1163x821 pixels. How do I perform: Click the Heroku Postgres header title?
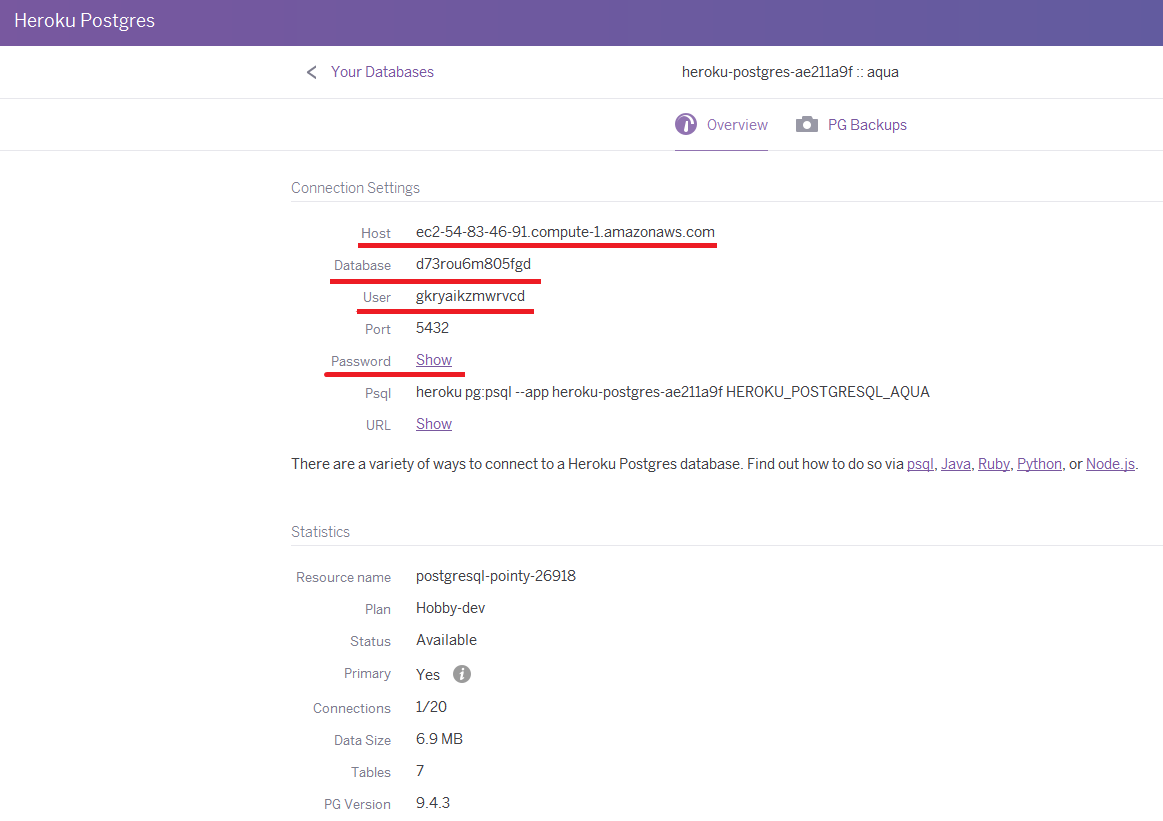[x=85, y=21]
